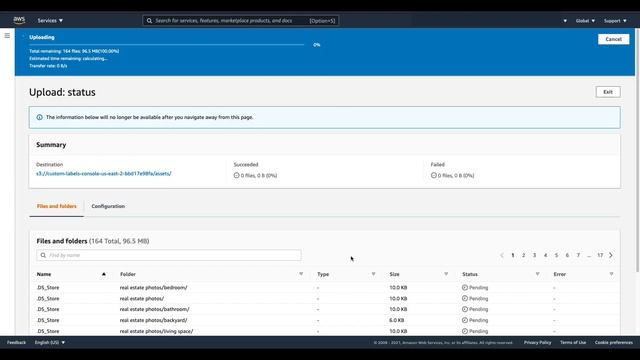Image resolution: width=640 pixels, height=360 pixels.
Task: Click Pending clock icon for living space row
Action: (x=464, y=331)
